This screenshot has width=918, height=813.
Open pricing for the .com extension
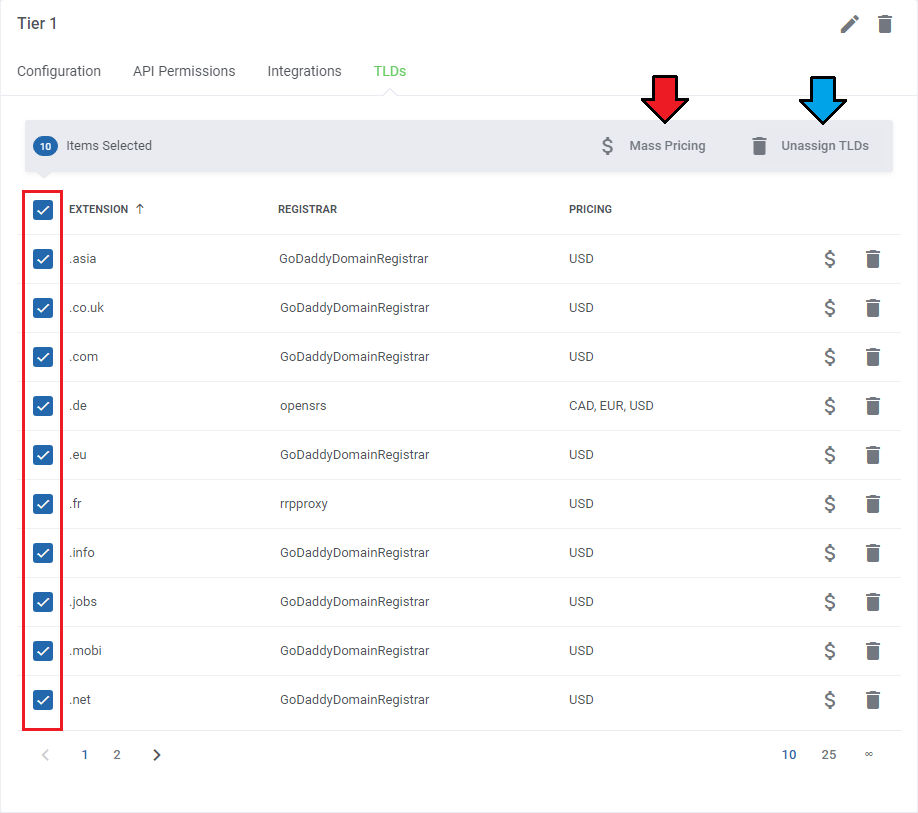coord(830,357)
